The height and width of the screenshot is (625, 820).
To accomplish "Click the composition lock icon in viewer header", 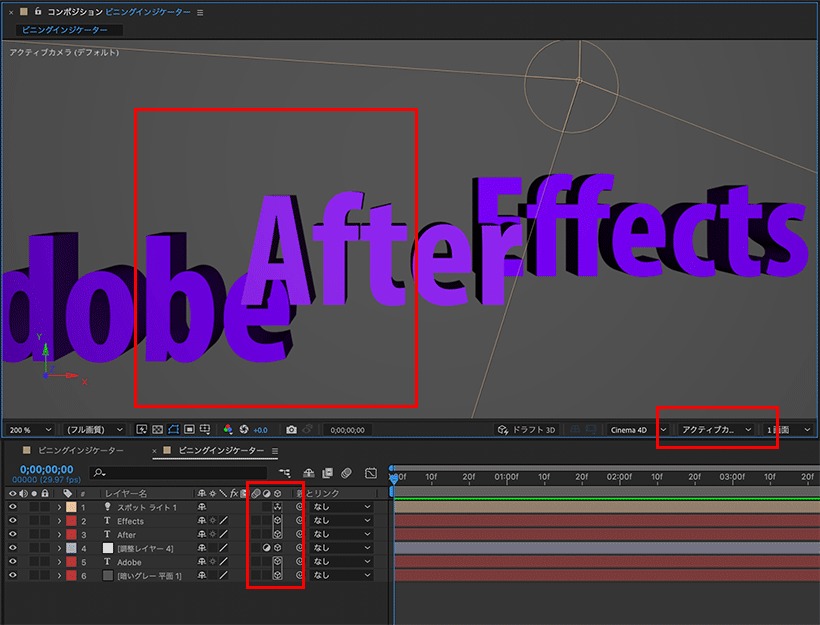I will [x=38, y=11].
